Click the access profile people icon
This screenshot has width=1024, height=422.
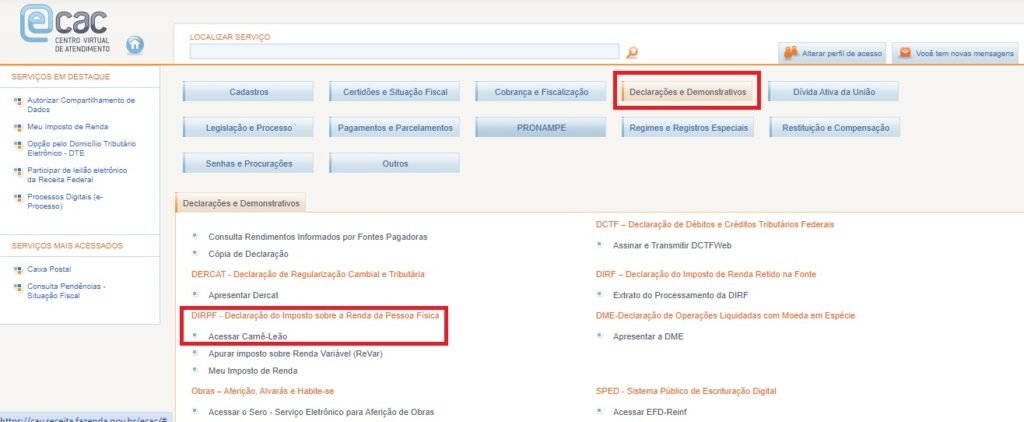pos(792,52)
